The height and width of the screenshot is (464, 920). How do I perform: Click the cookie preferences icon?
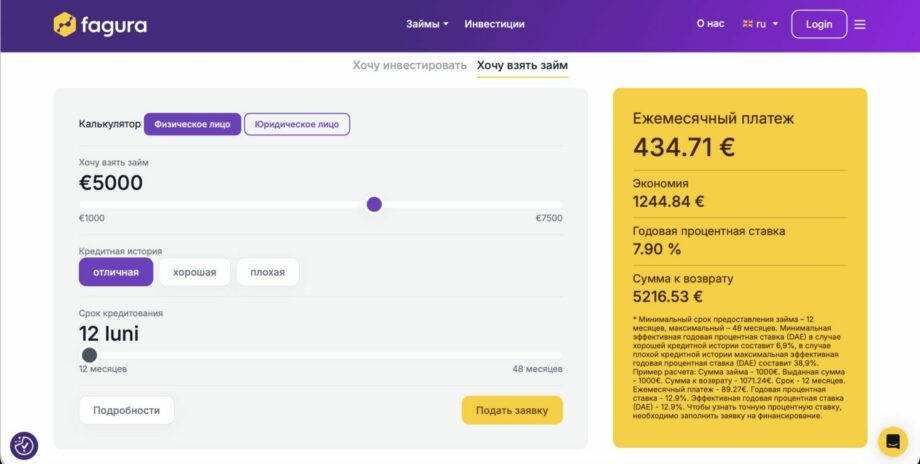click(24, 446)
